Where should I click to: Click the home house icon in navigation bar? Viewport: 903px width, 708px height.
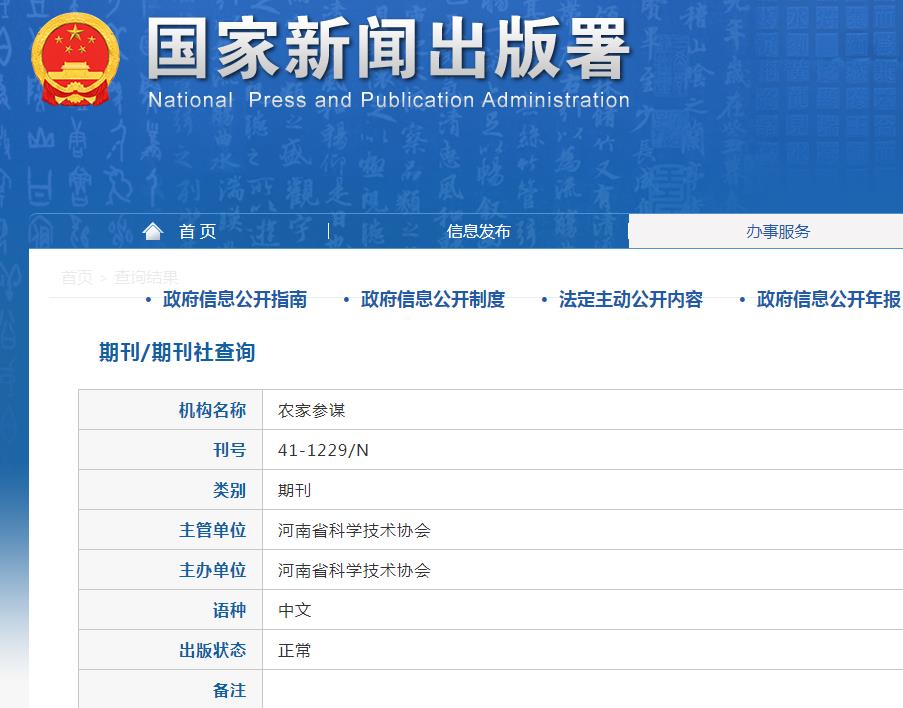(152, 230)
